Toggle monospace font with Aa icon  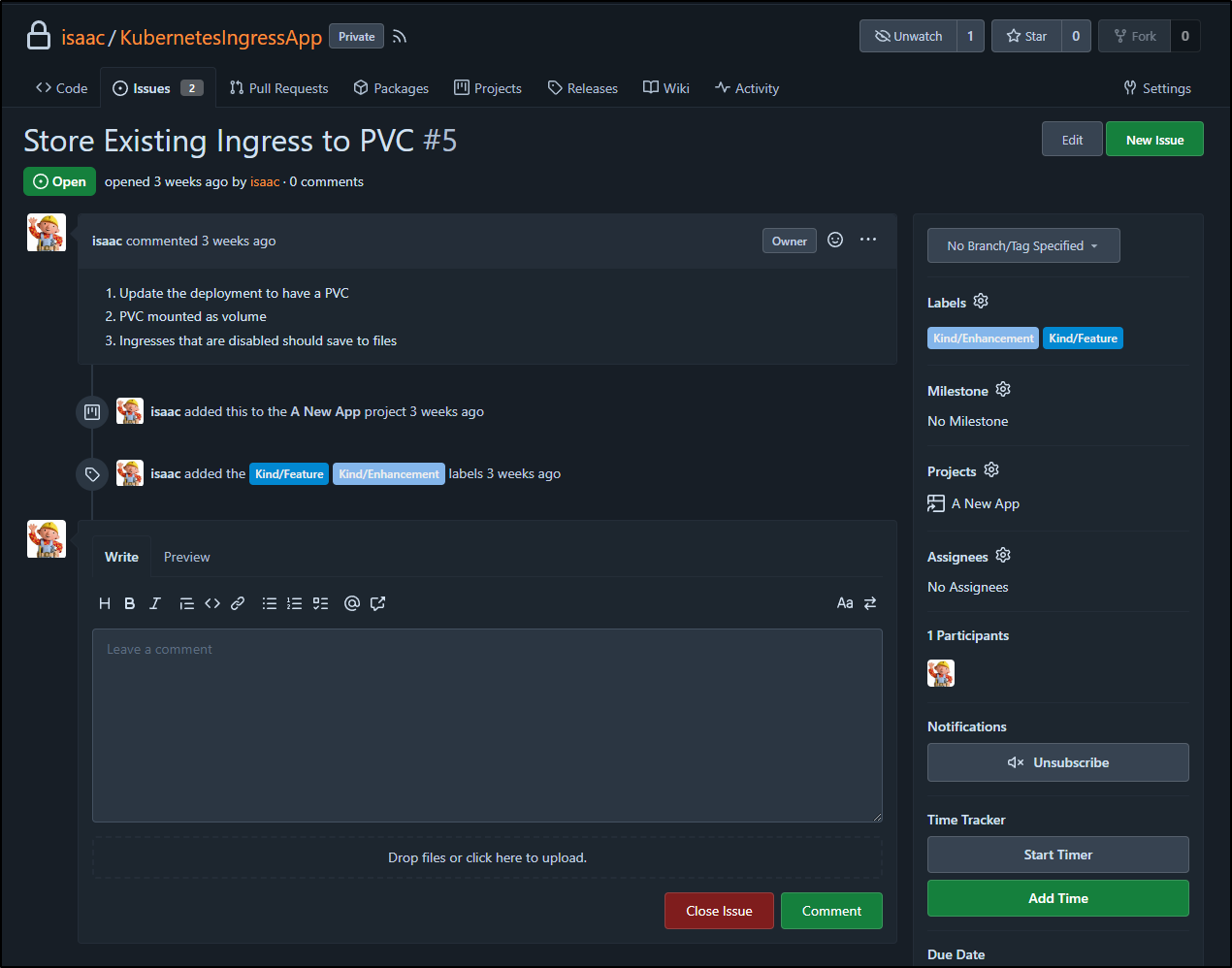[845, 603]
